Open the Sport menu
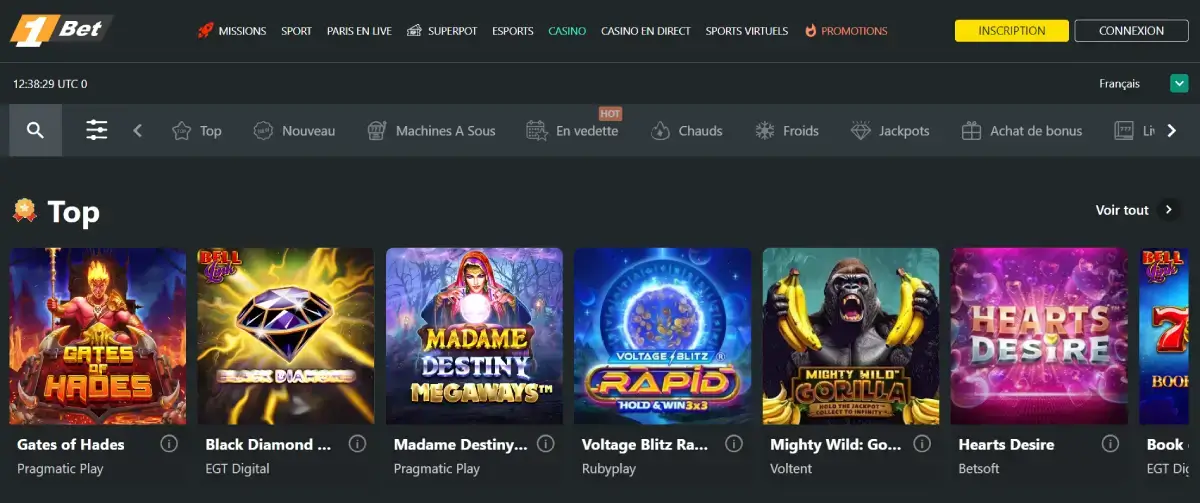The width and height of the screenshot is (1200, 503). [297, 31]
